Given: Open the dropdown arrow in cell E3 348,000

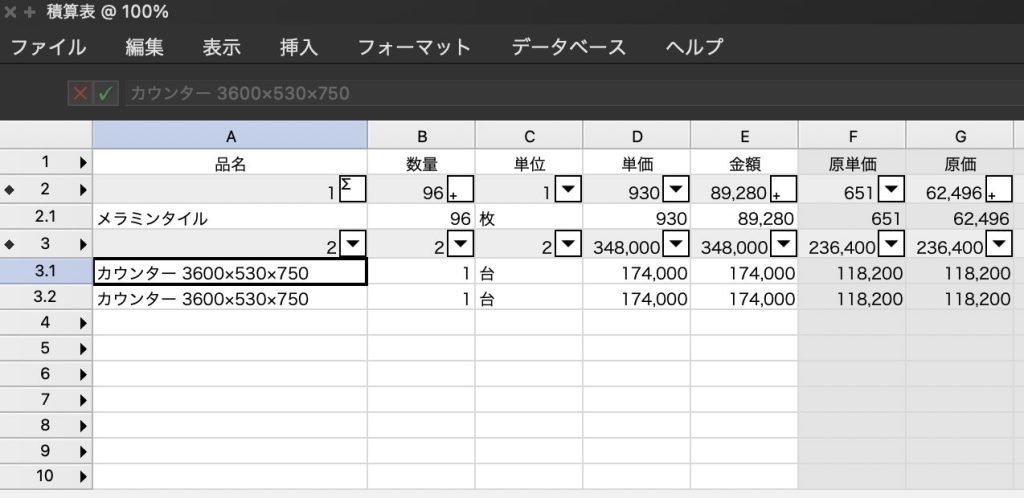Looking at the screenshot, I should [x=783, y=245].
